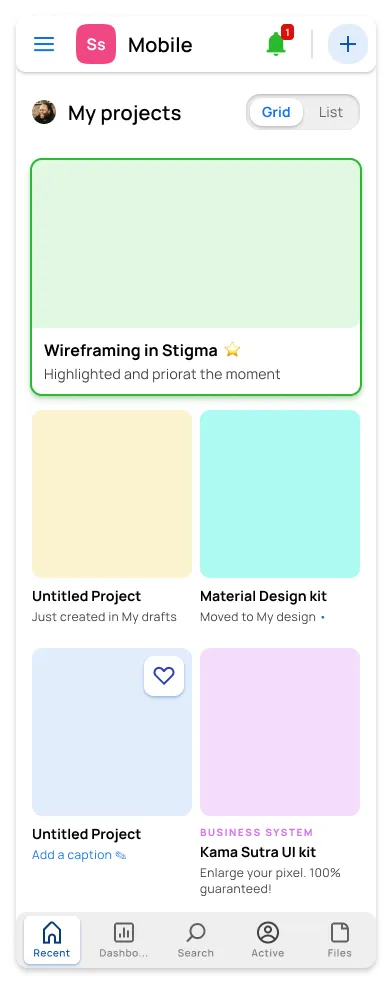Click the star beside Wireframing in Stigma
This screenshot has height=984, width=392.
point(232,350)
